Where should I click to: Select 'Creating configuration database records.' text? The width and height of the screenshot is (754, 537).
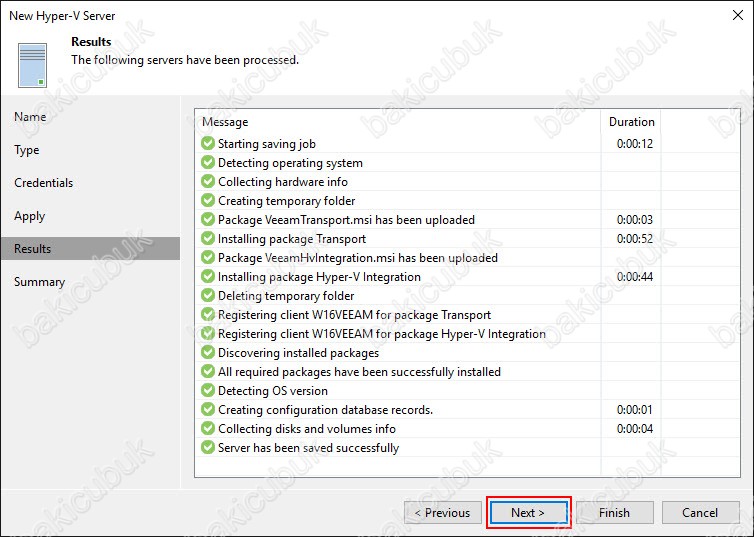(x=326, y=410)
